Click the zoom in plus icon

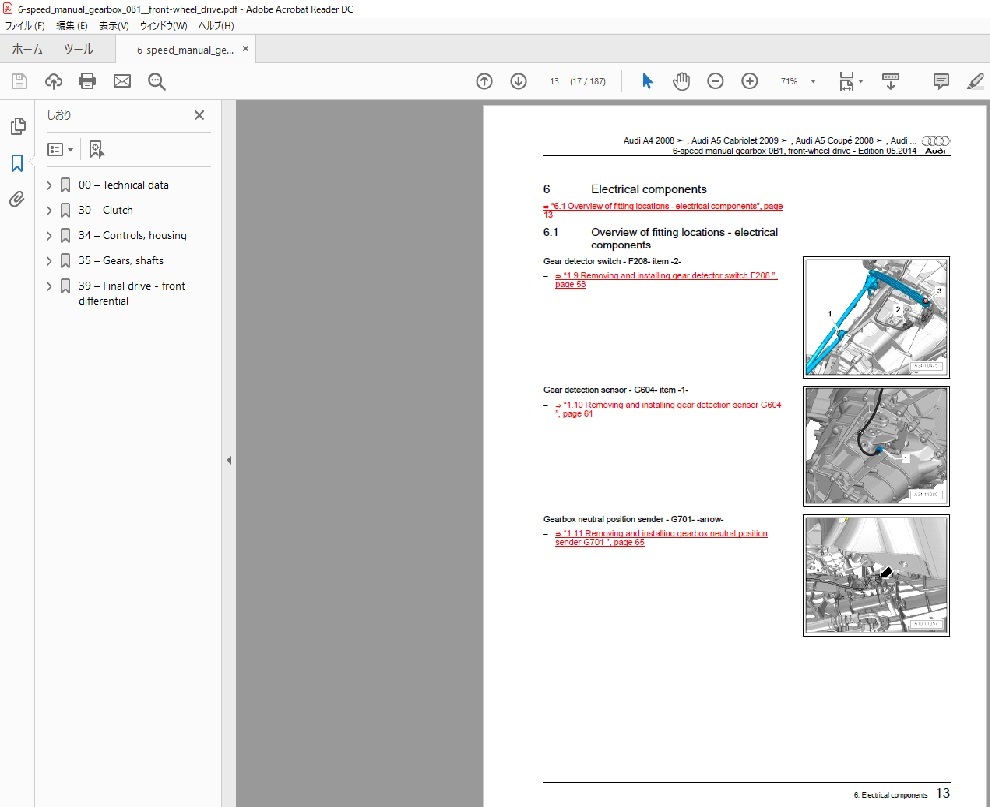pyautogui.click(x=749, y=82)
